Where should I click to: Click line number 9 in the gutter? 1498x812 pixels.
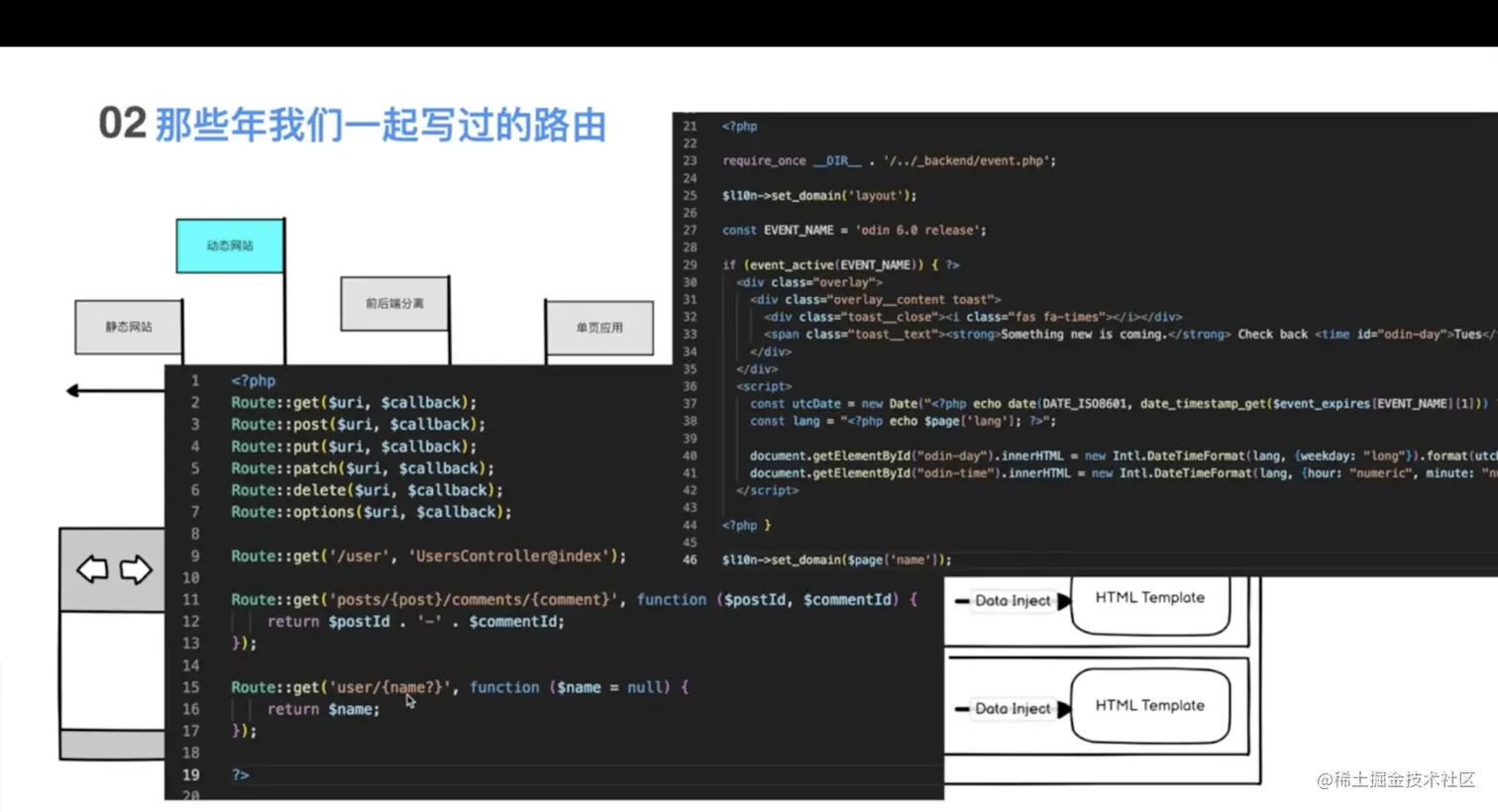click(195, 557)
